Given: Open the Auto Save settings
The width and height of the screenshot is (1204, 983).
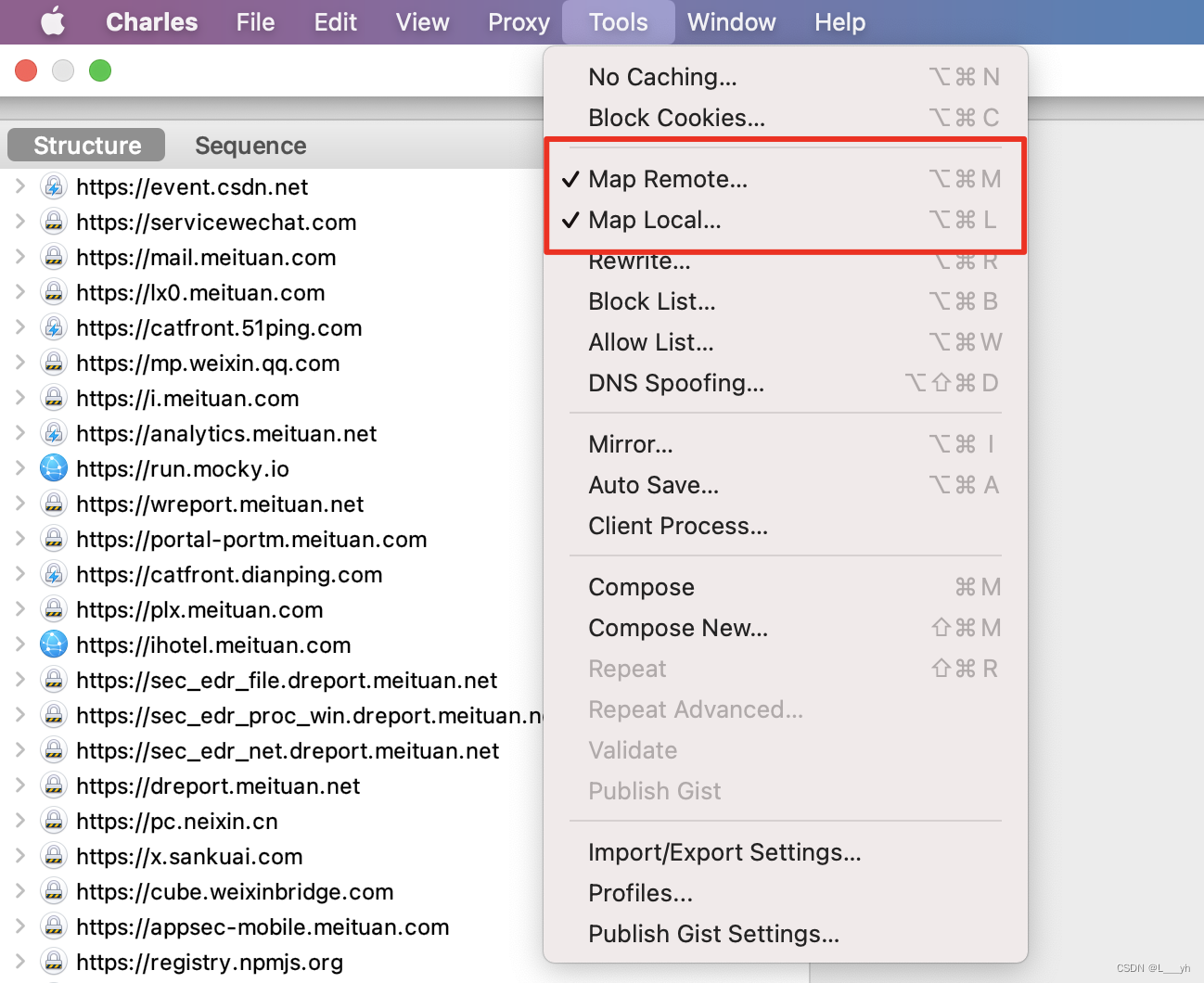Looking at the screenshot, I should point(785,485).
